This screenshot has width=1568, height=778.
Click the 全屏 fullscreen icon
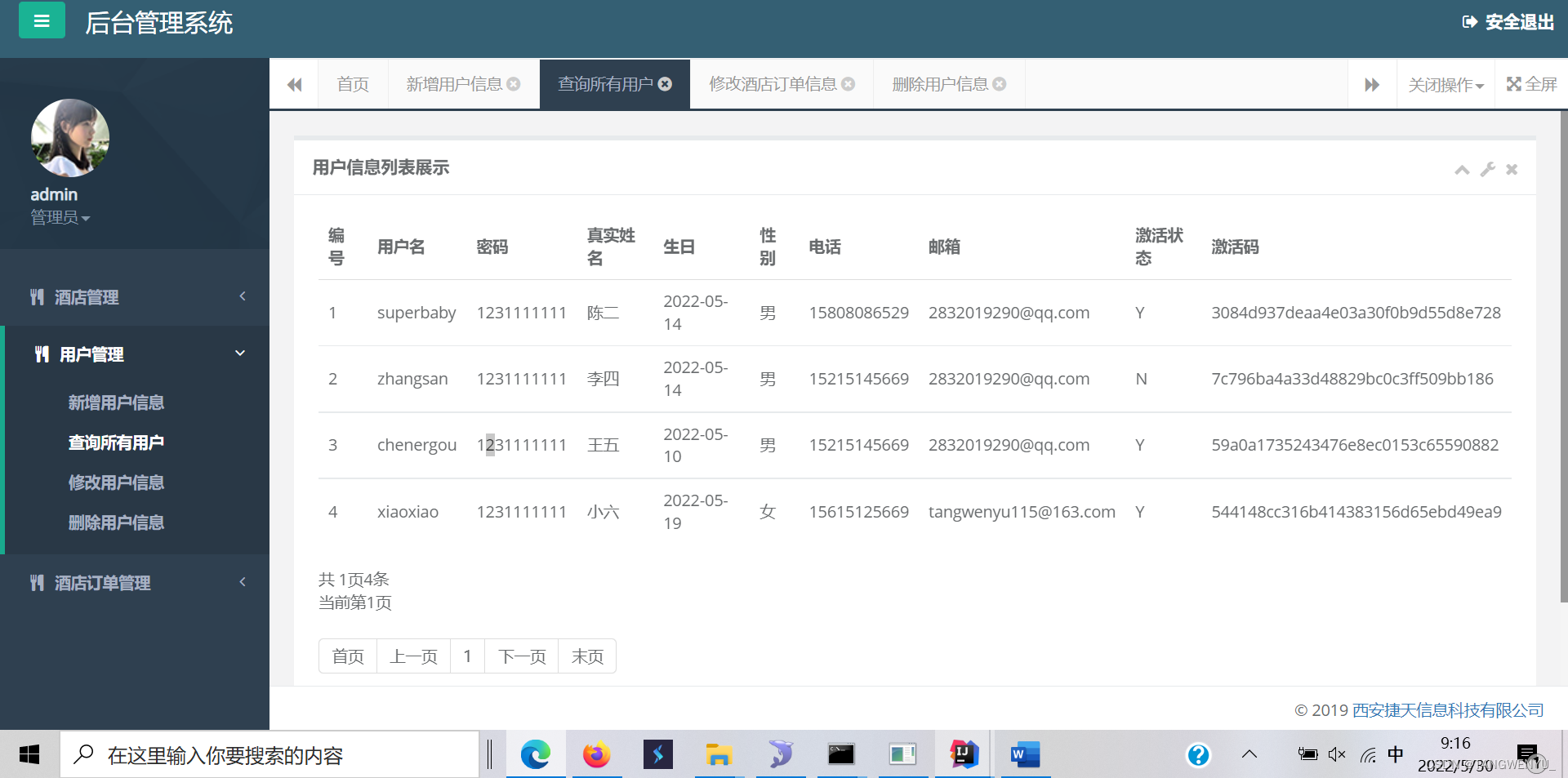[1531, 83]
